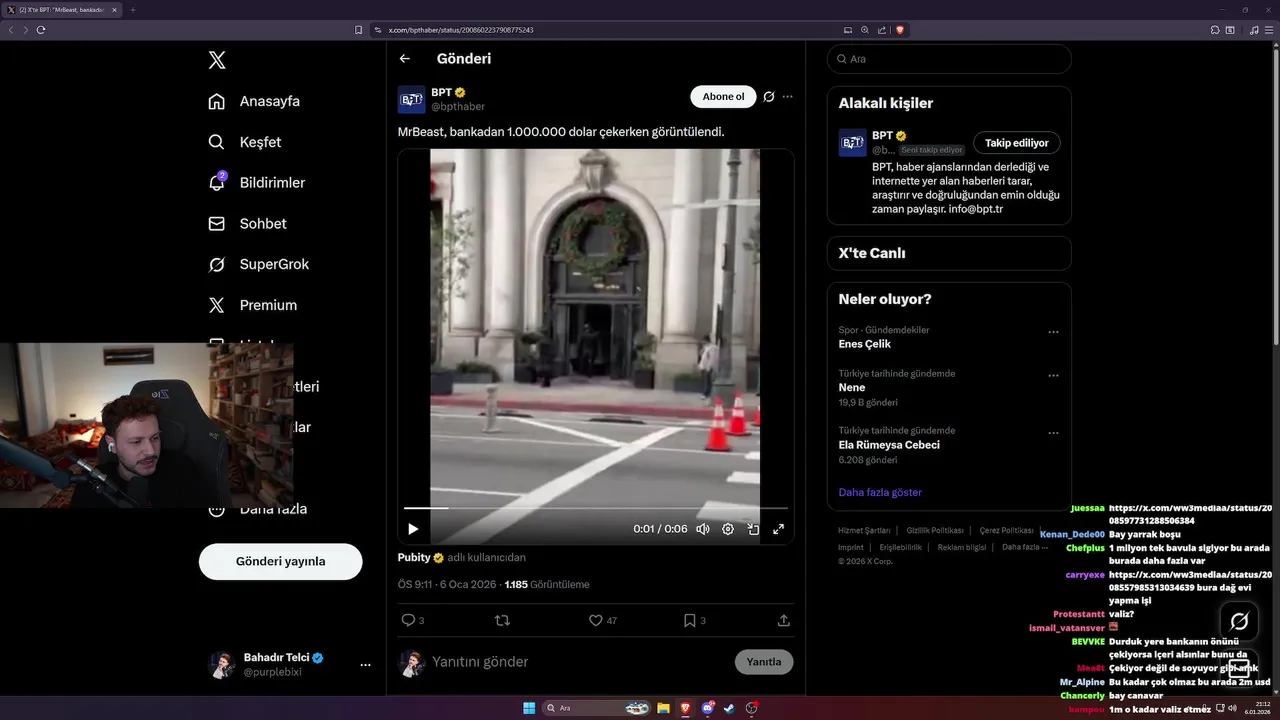Click the Grok floating button

[1239, 621]
